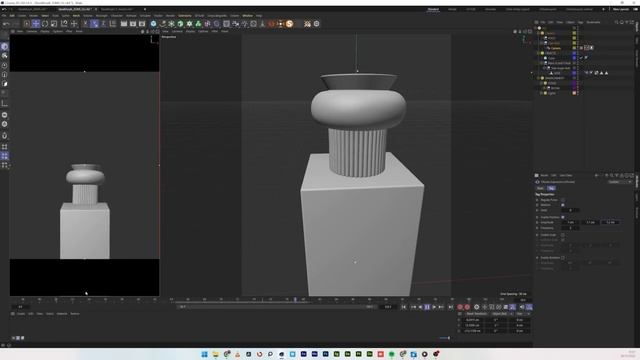Click the Render View clapperboard icon

tap(124, 24)
